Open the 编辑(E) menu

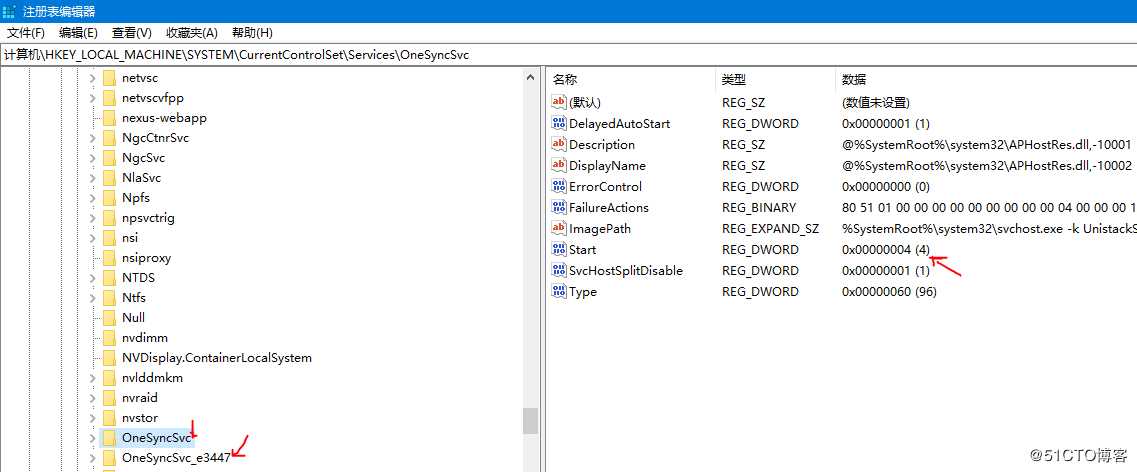click(x=78, y=33)
